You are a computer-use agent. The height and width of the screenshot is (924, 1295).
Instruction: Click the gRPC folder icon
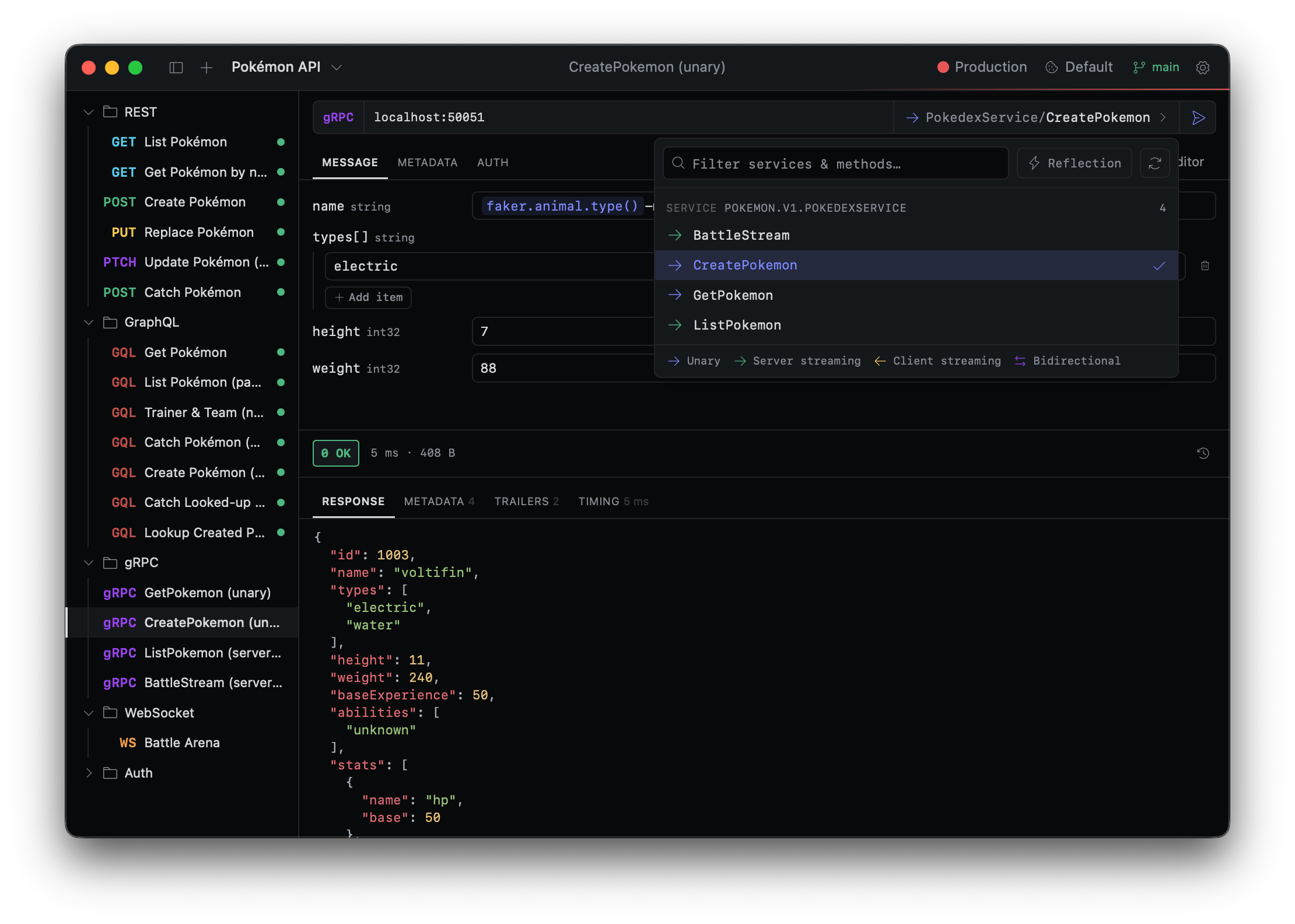point(110,563)
